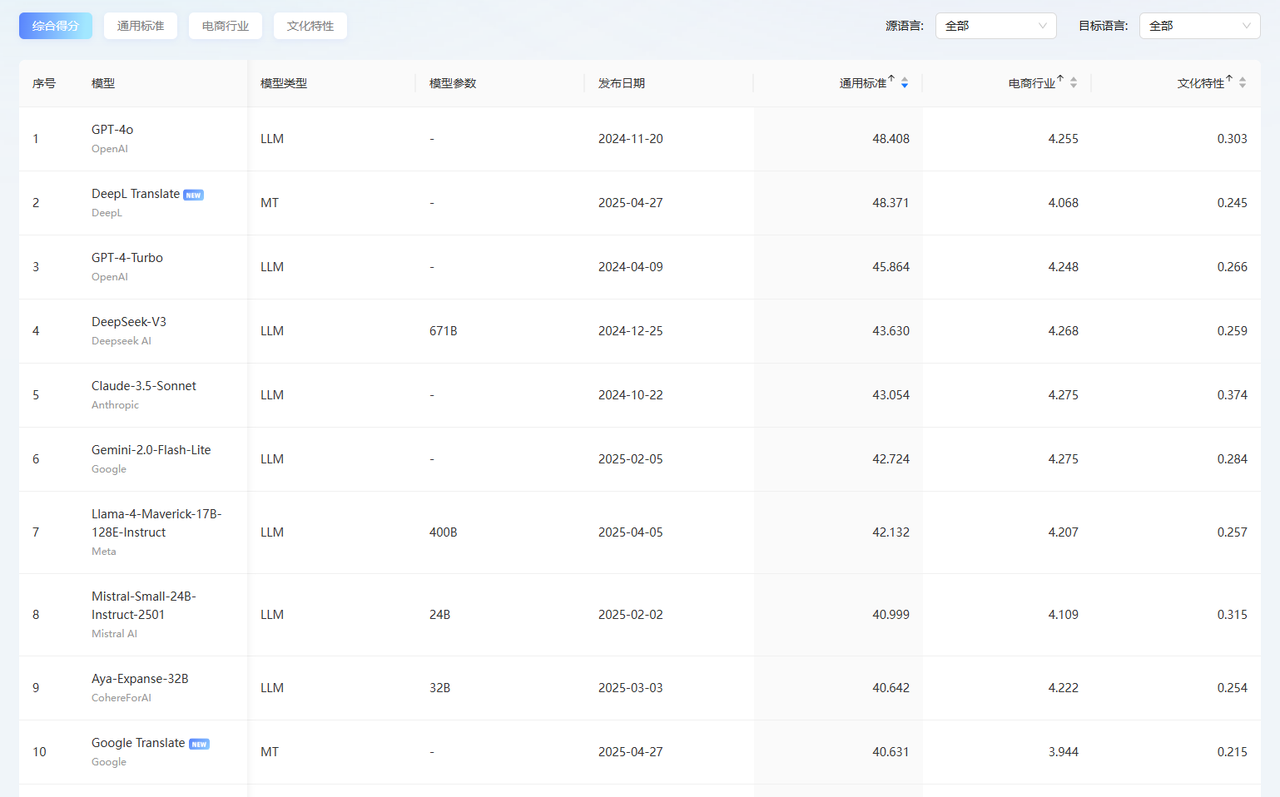Image resolution: width=1280 pixels, height=797 pixels.
Task: Click the score 42.724
Action: tap(891, 459)
